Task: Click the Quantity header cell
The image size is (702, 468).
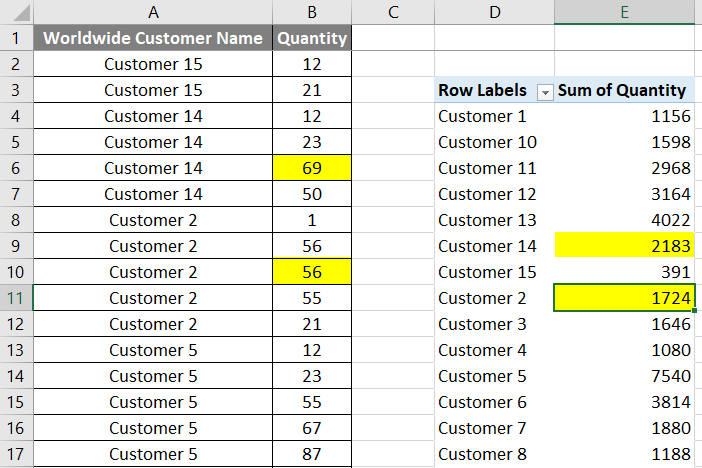Action: pos(312,38)
